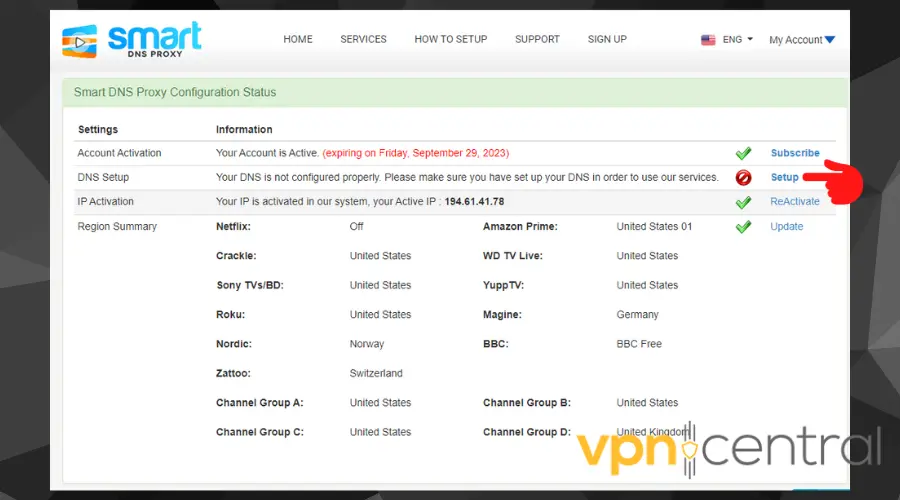Click Amazon Prime value United States 01
Image resolution: width=900 pixels, height=500 pixels.
coord(654,226)
